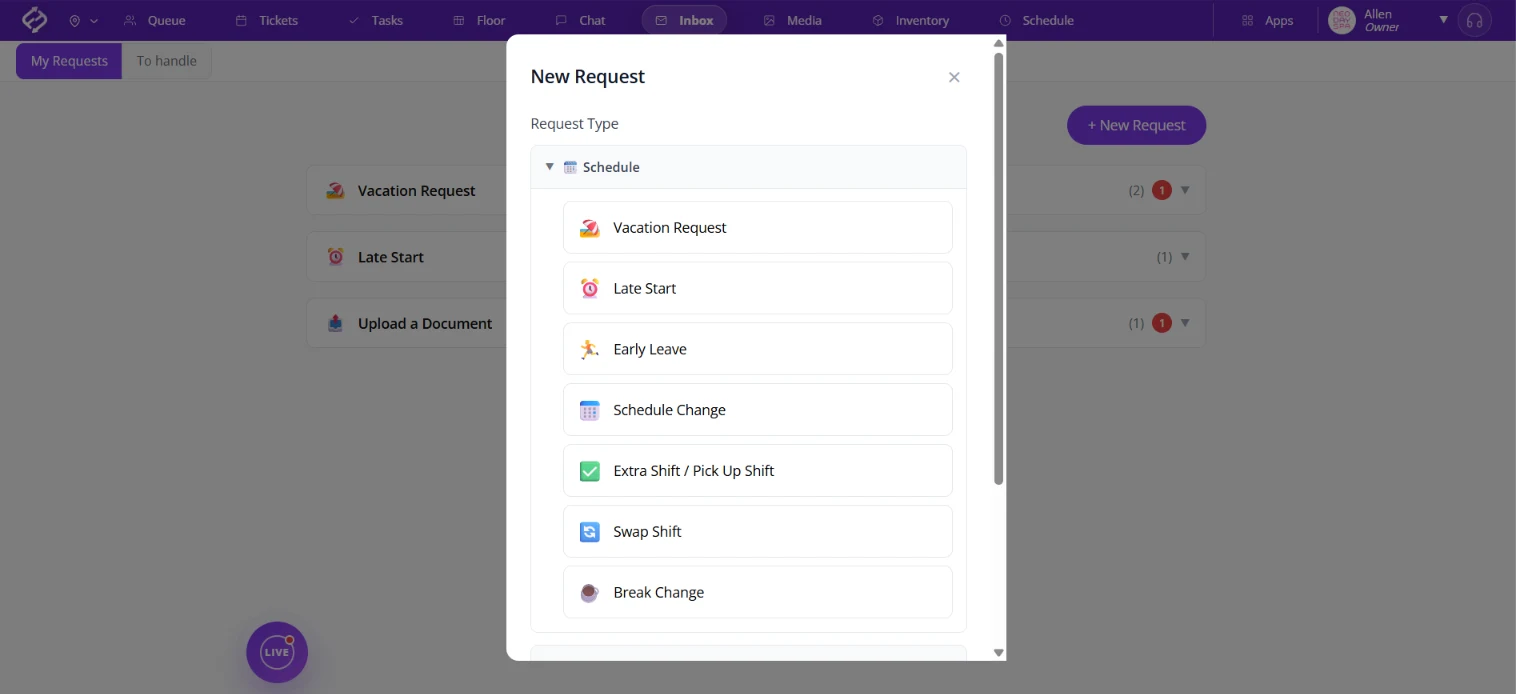Click the Schedule Change calendar icon
The width and height of the screenshot is (1516, 694).
(x=590, y=410)
